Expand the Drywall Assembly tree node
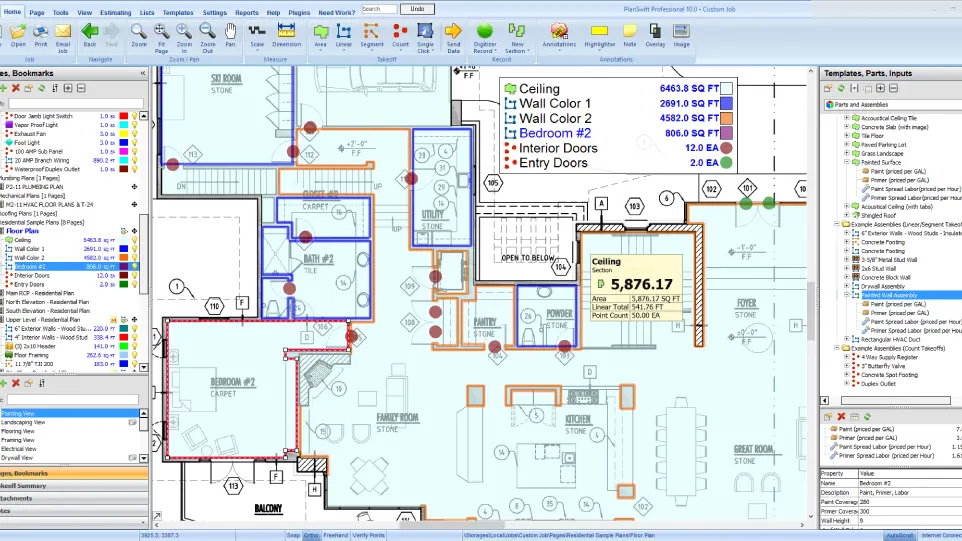 [846, 286]
